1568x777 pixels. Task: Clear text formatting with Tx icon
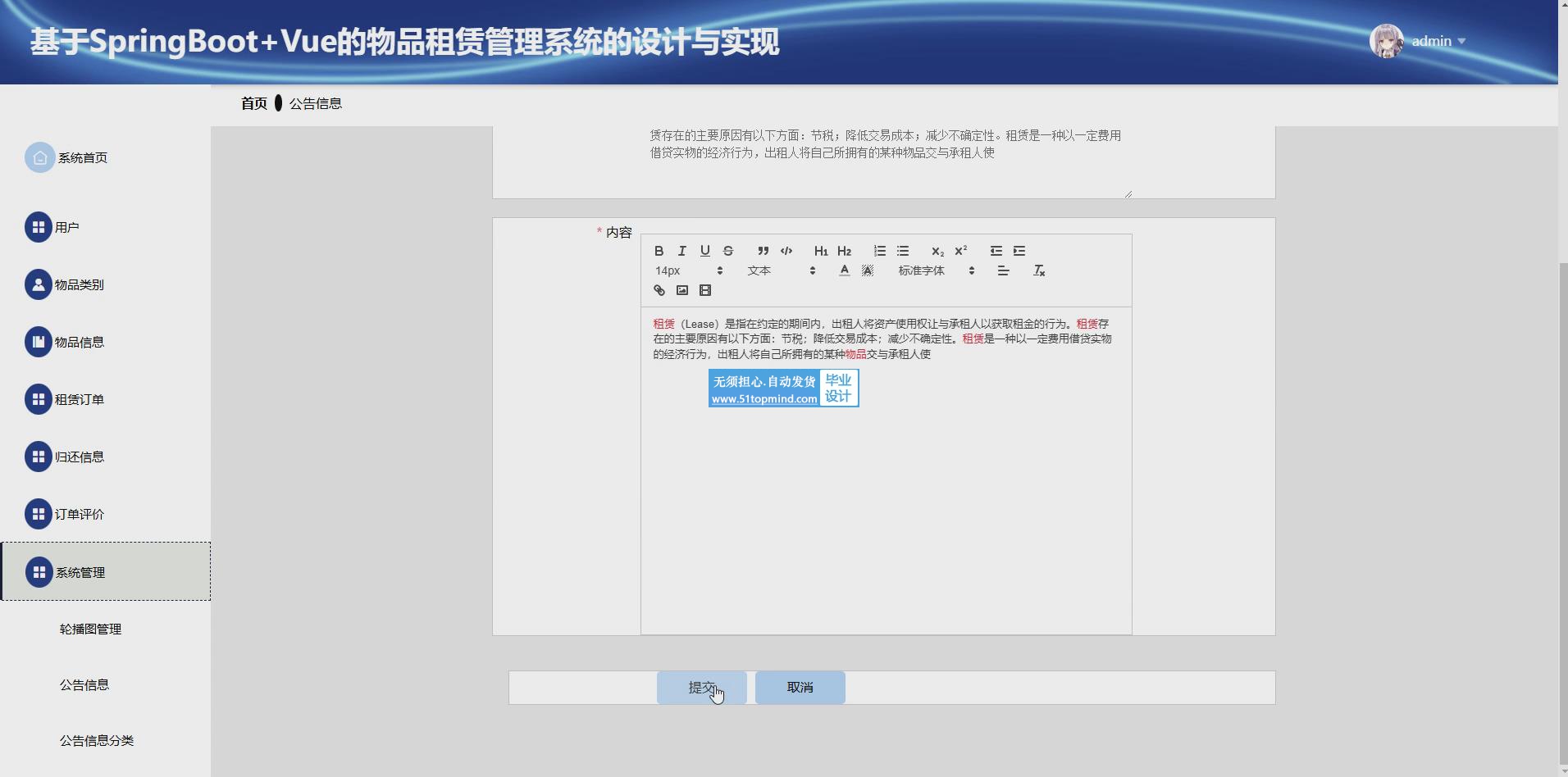tap(1039, 270)
